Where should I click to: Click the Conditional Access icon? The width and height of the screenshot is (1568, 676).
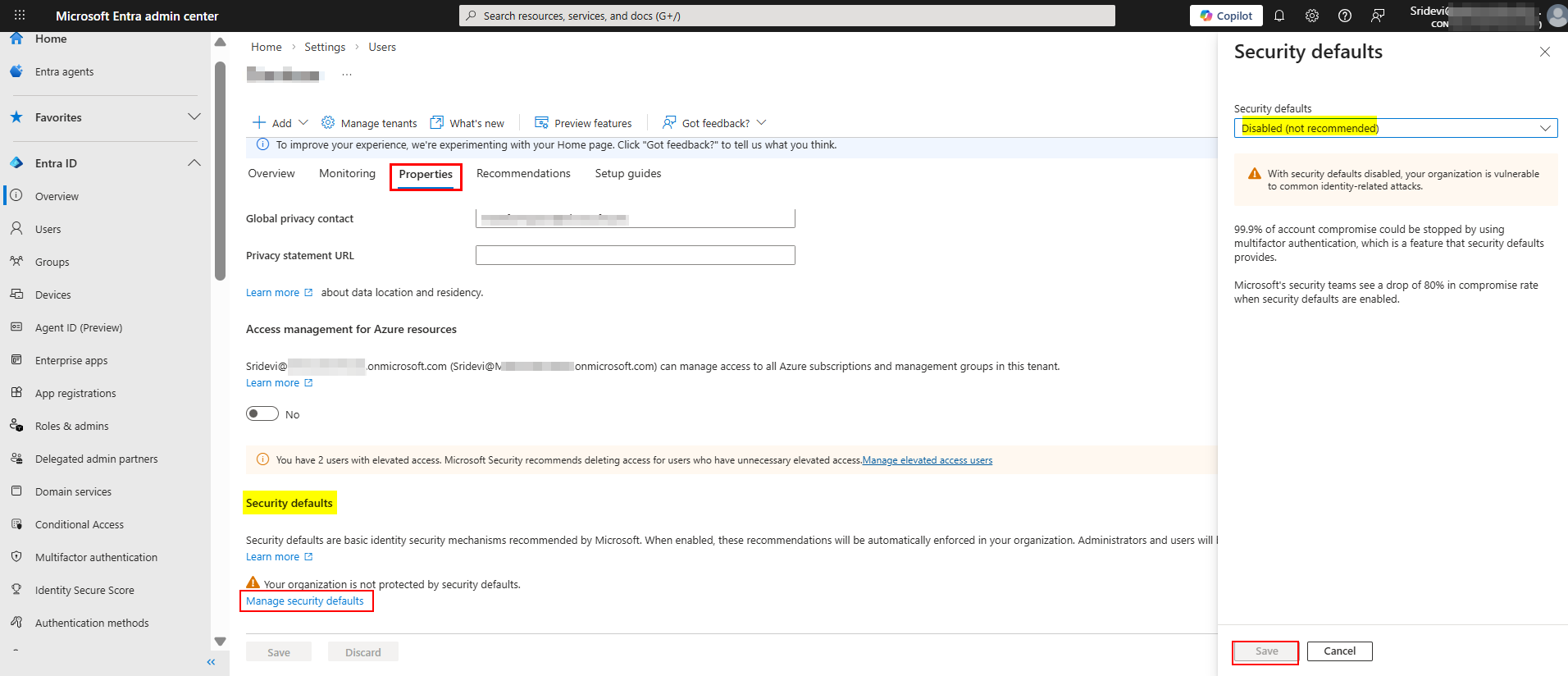(16, 524)
